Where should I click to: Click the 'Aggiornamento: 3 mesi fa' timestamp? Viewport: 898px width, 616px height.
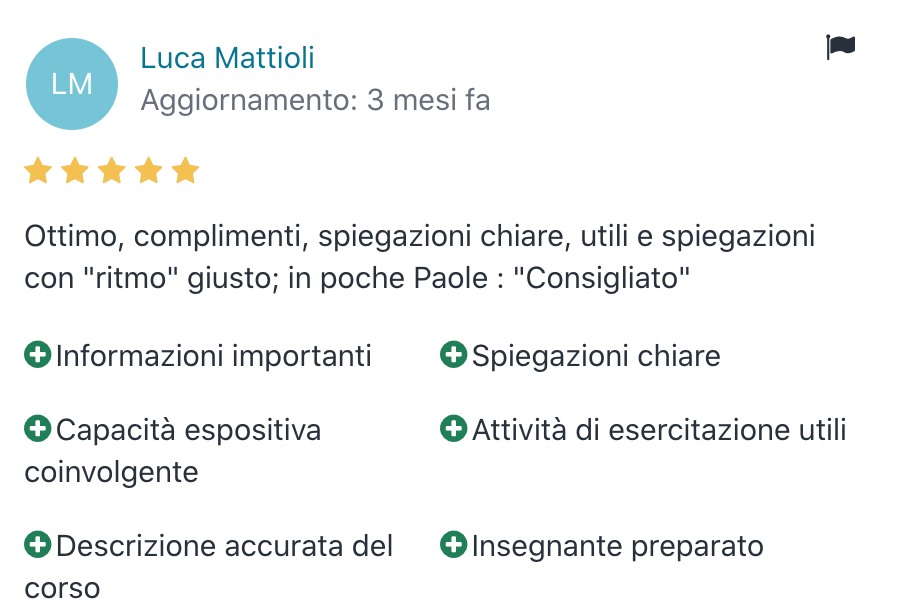click(315, 101)
